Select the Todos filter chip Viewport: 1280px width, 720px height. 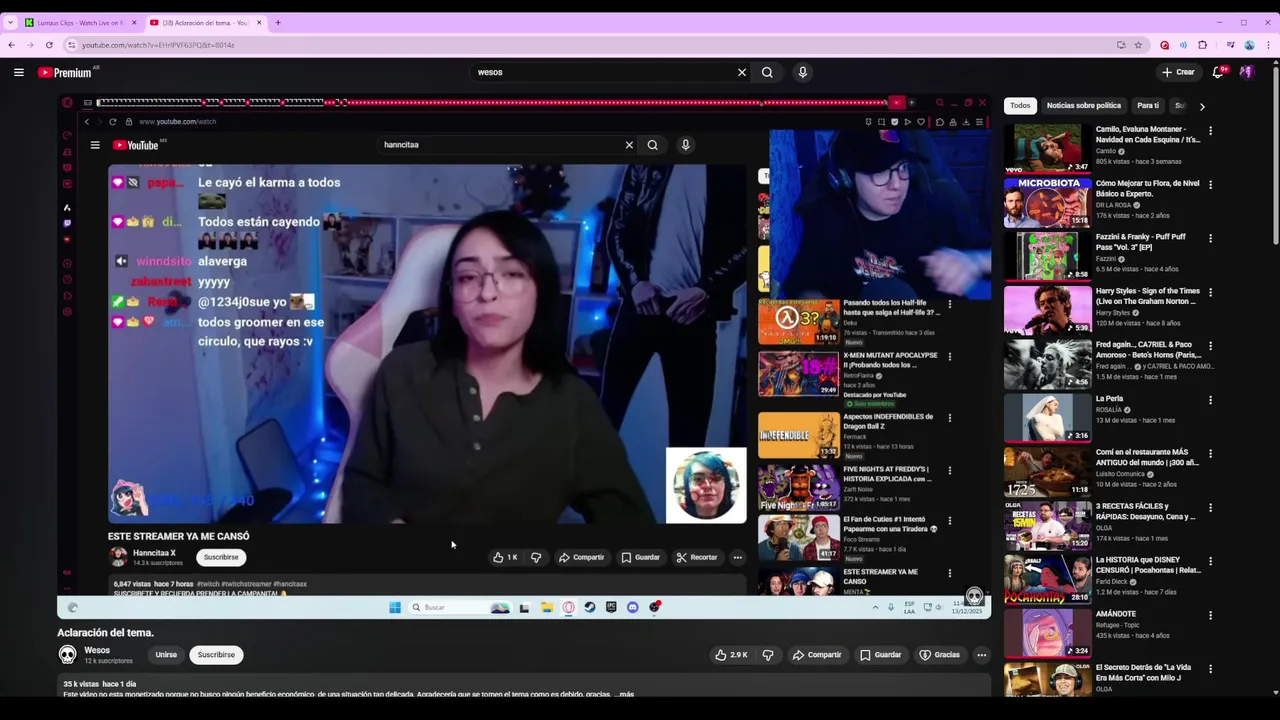(1020, 105)
